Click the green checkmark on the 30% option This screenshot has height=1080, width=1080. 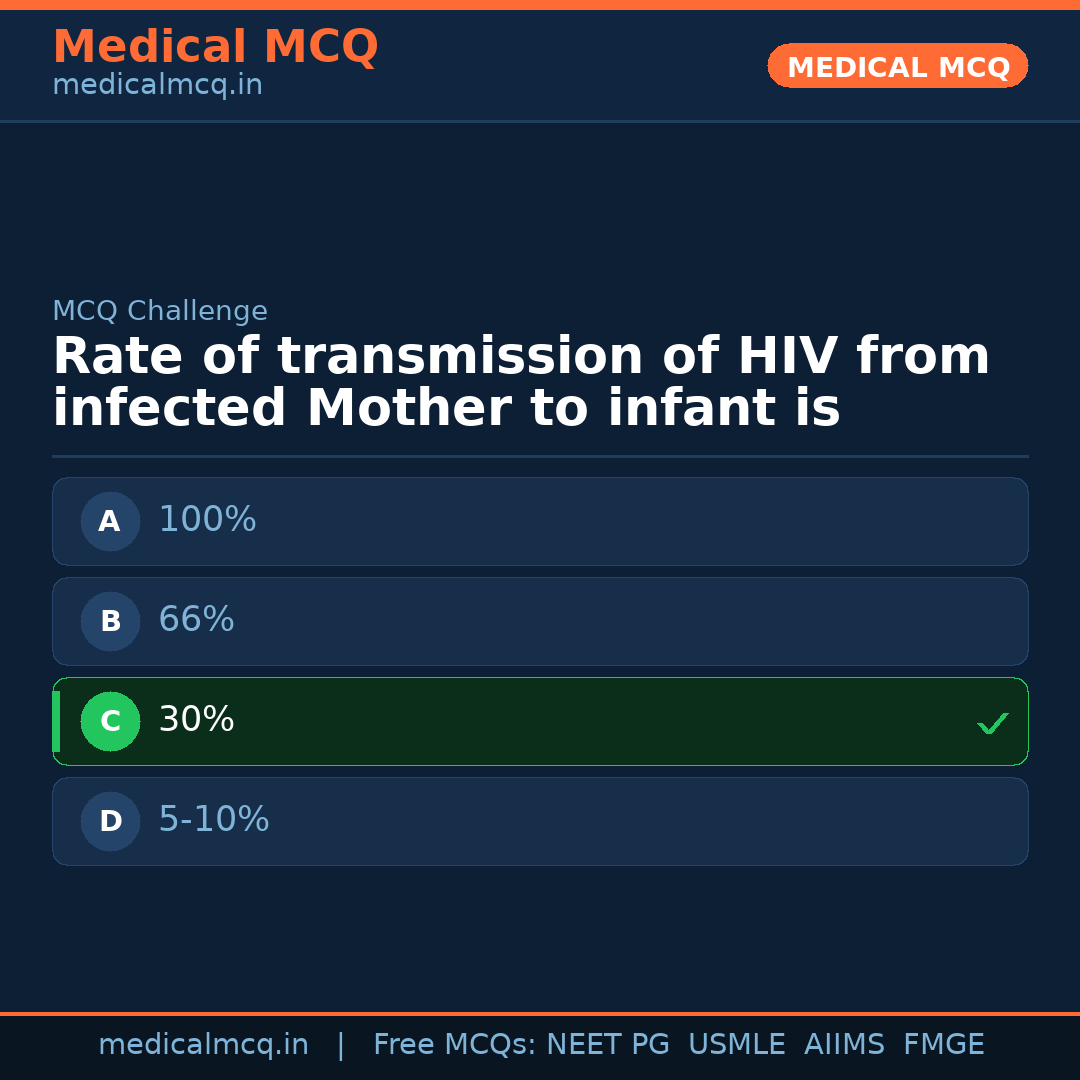992,723
